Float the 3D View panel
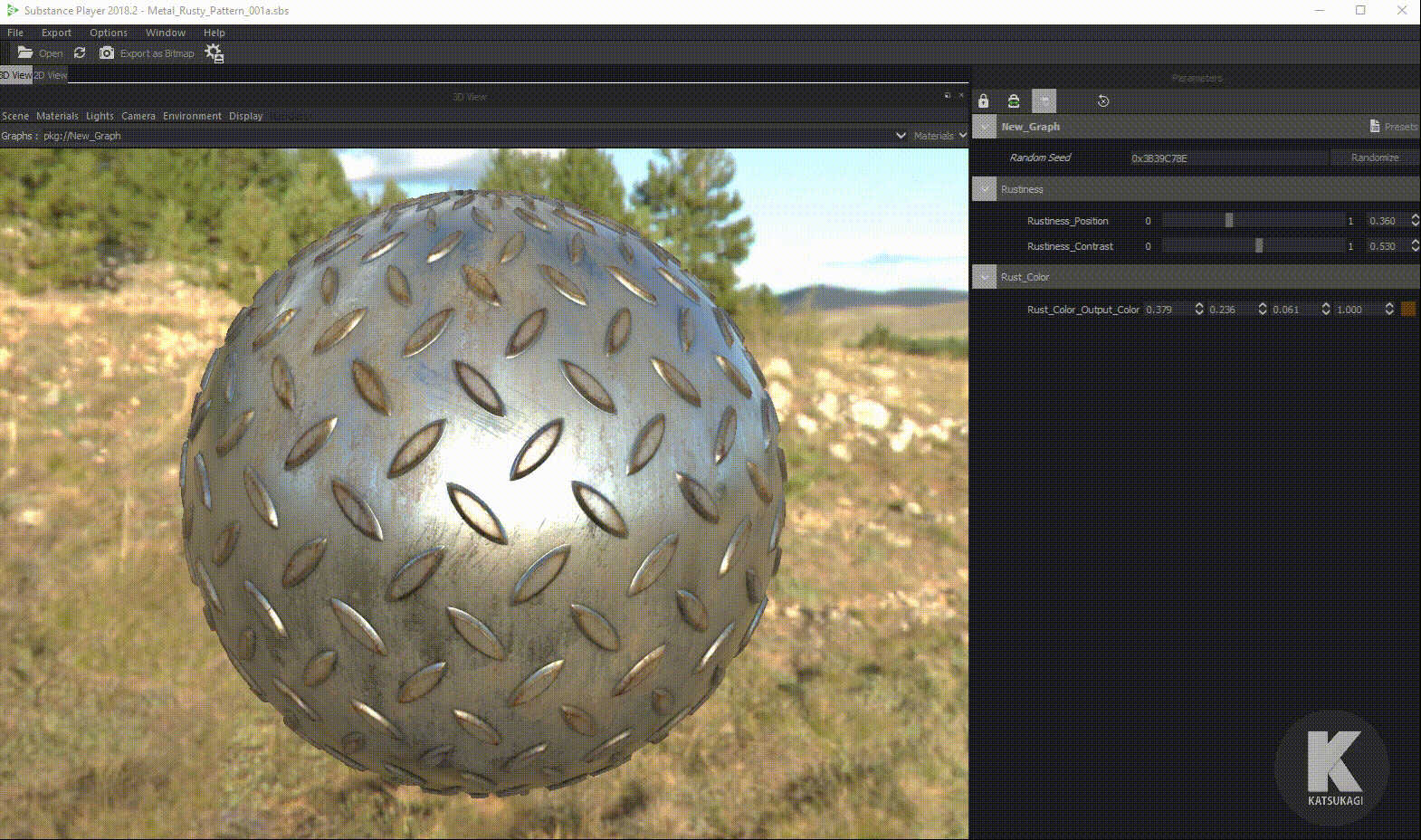The width and height of the screenshot is (1421, 840). [948, 95]
